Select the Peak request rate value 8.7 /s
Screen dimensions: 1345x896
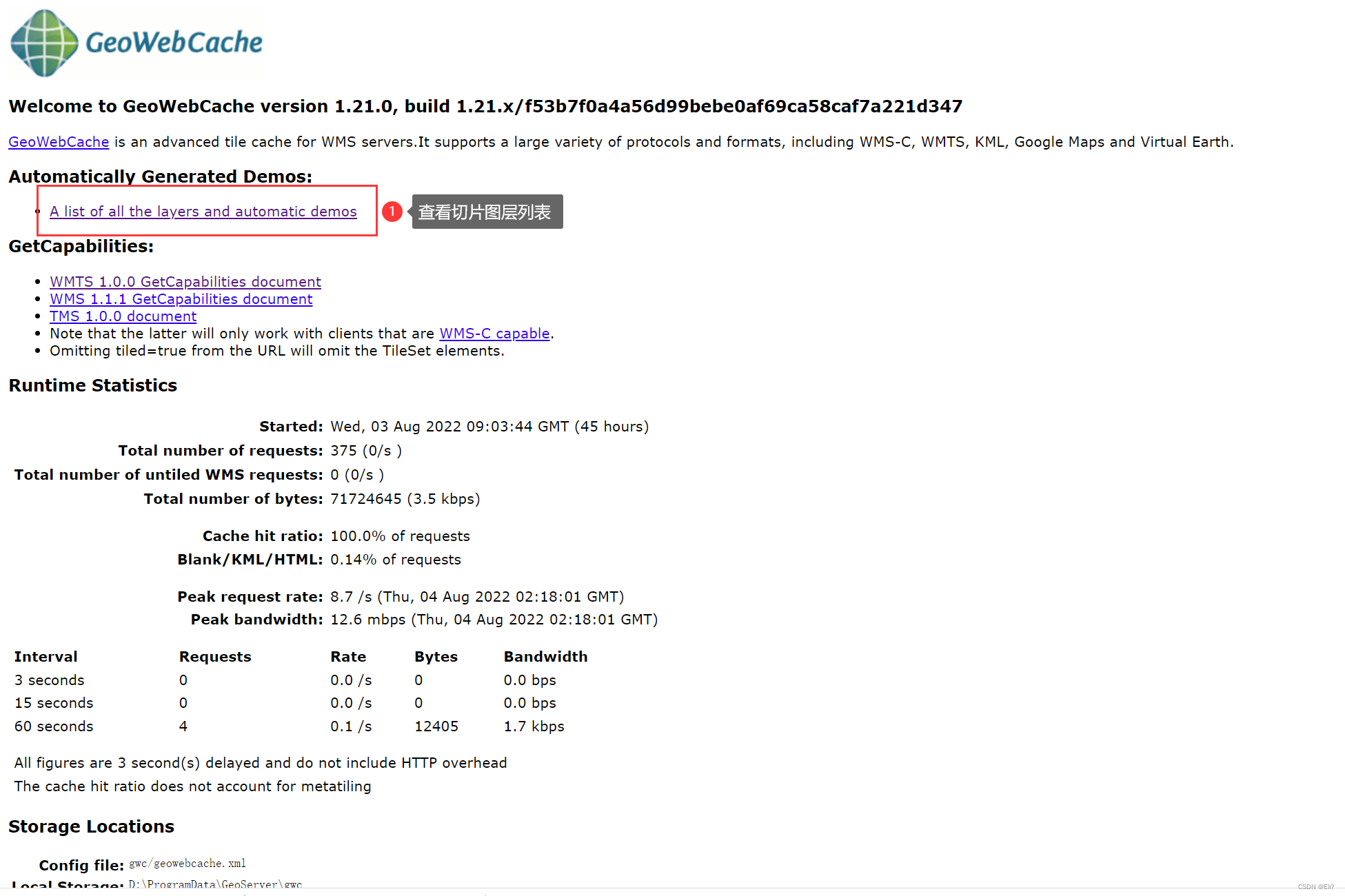tap(477, 597)
